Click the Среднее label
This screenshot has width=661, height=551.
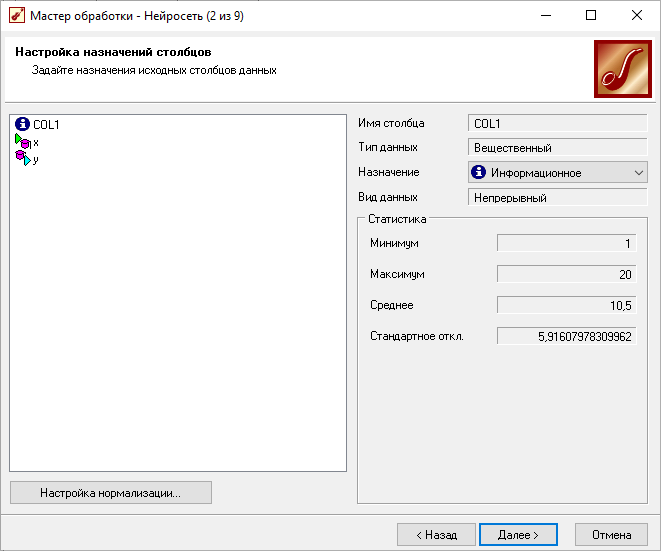pos(392,305)
